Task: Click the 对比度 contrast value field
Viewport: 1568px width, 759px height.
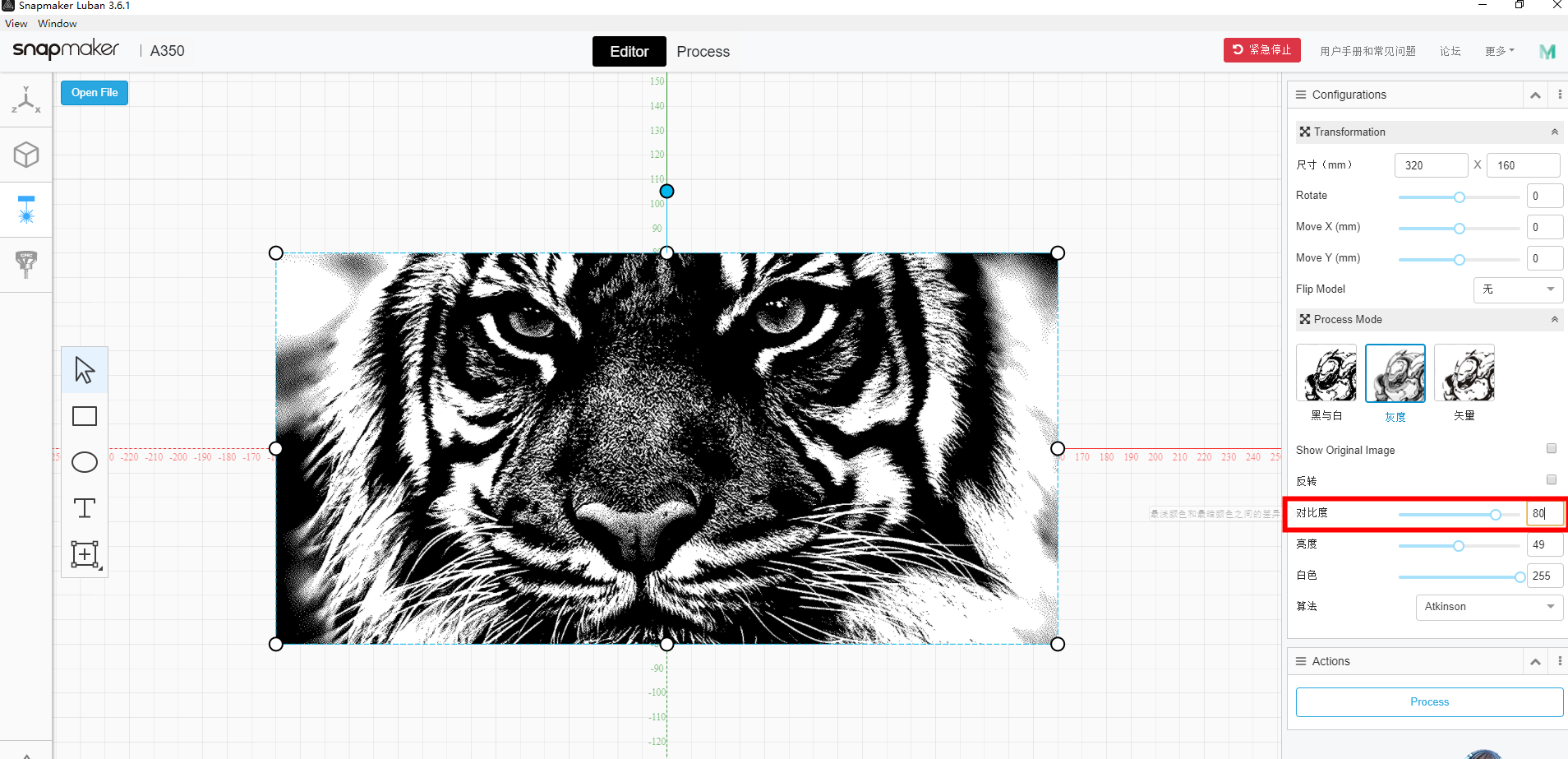Action: (x=1545, y=513)
